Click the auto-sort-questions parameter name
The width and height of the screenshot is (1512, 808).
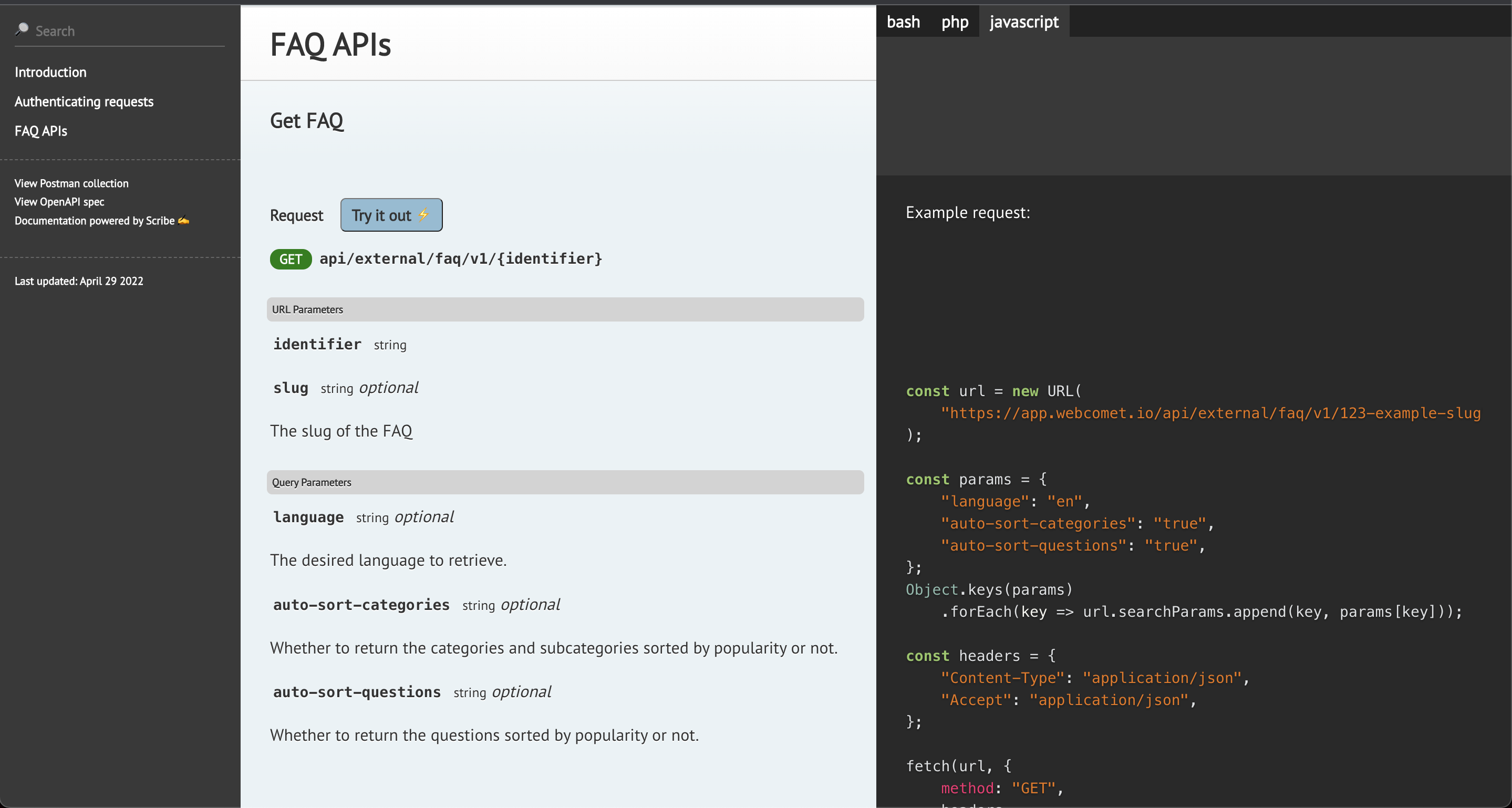coord(357,692)
